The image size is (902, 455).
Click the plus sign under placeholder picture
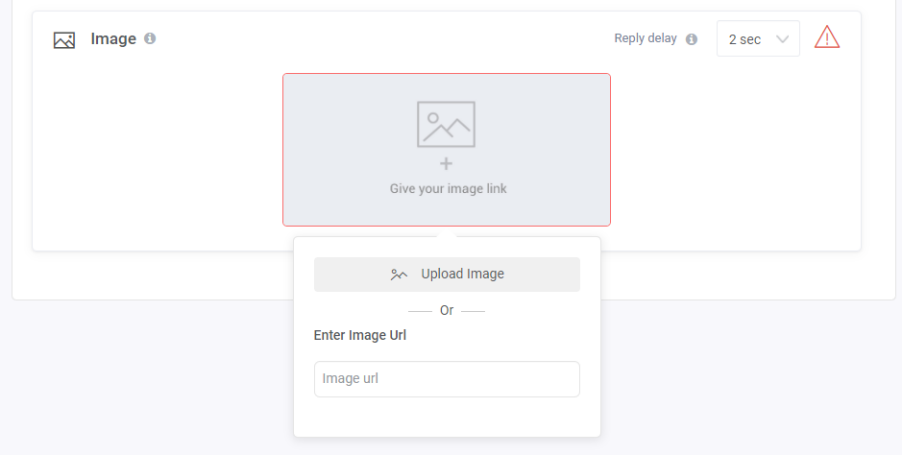pos(446,164)
